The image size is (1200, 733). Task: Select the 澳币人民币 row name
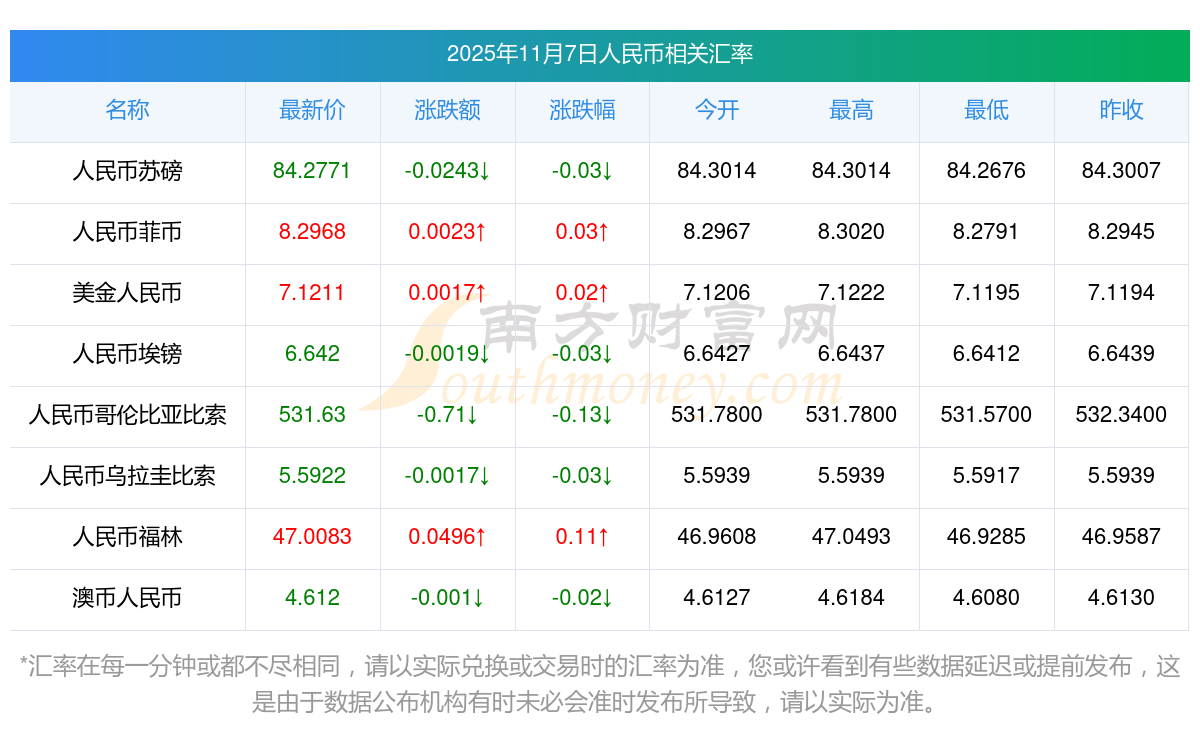pyautogui.click(x=127, y=598)
